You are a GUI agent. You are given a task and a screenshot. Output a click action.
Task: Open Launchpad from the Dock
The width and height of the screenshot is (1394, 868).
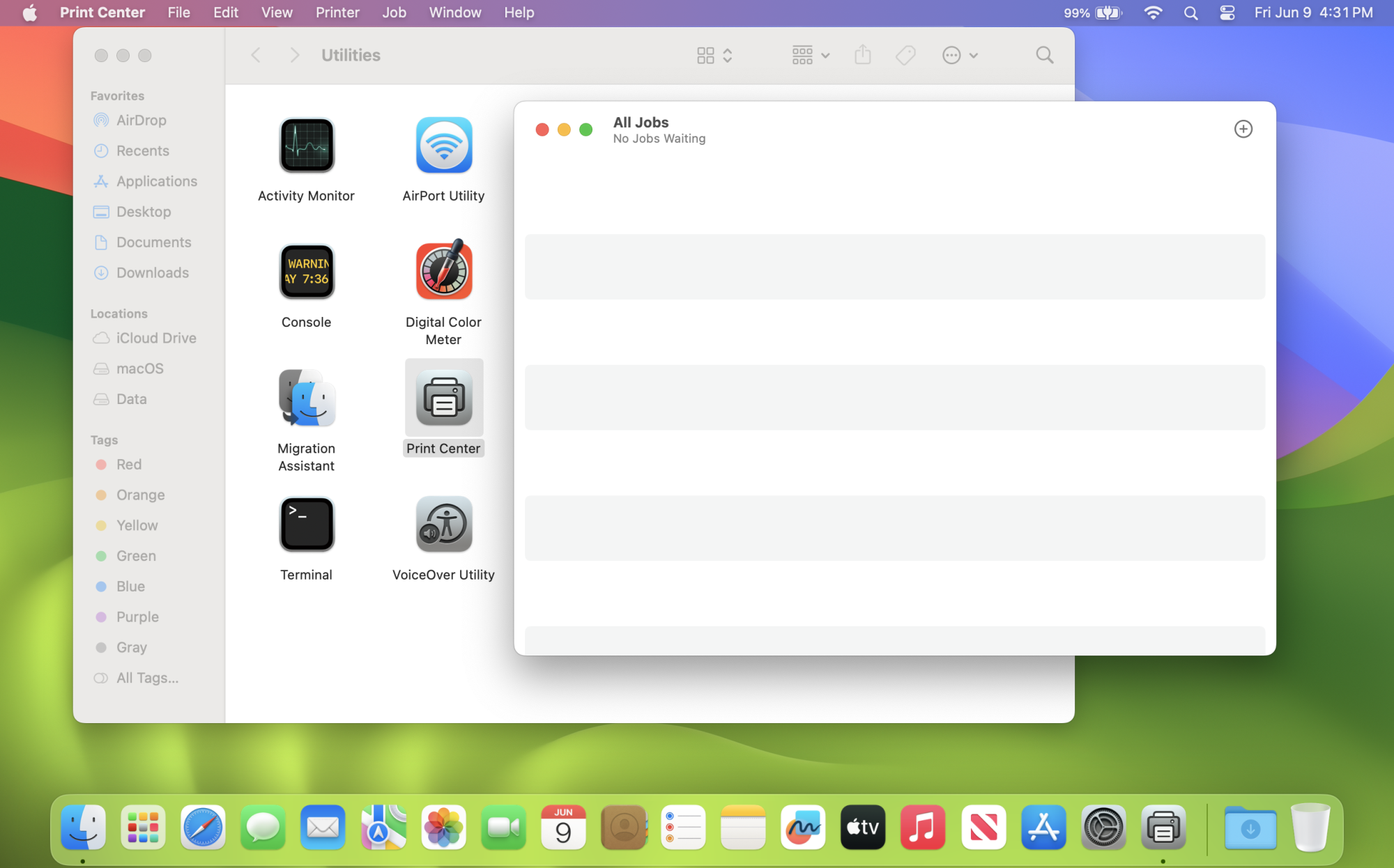click(143, 828)
